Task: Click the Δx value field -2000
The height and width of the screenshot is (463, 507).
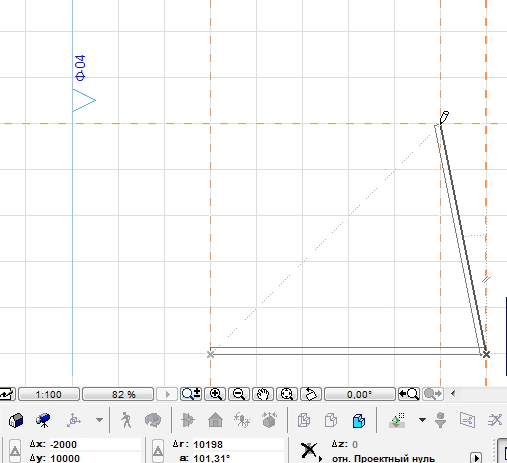Action: [95, 444]
